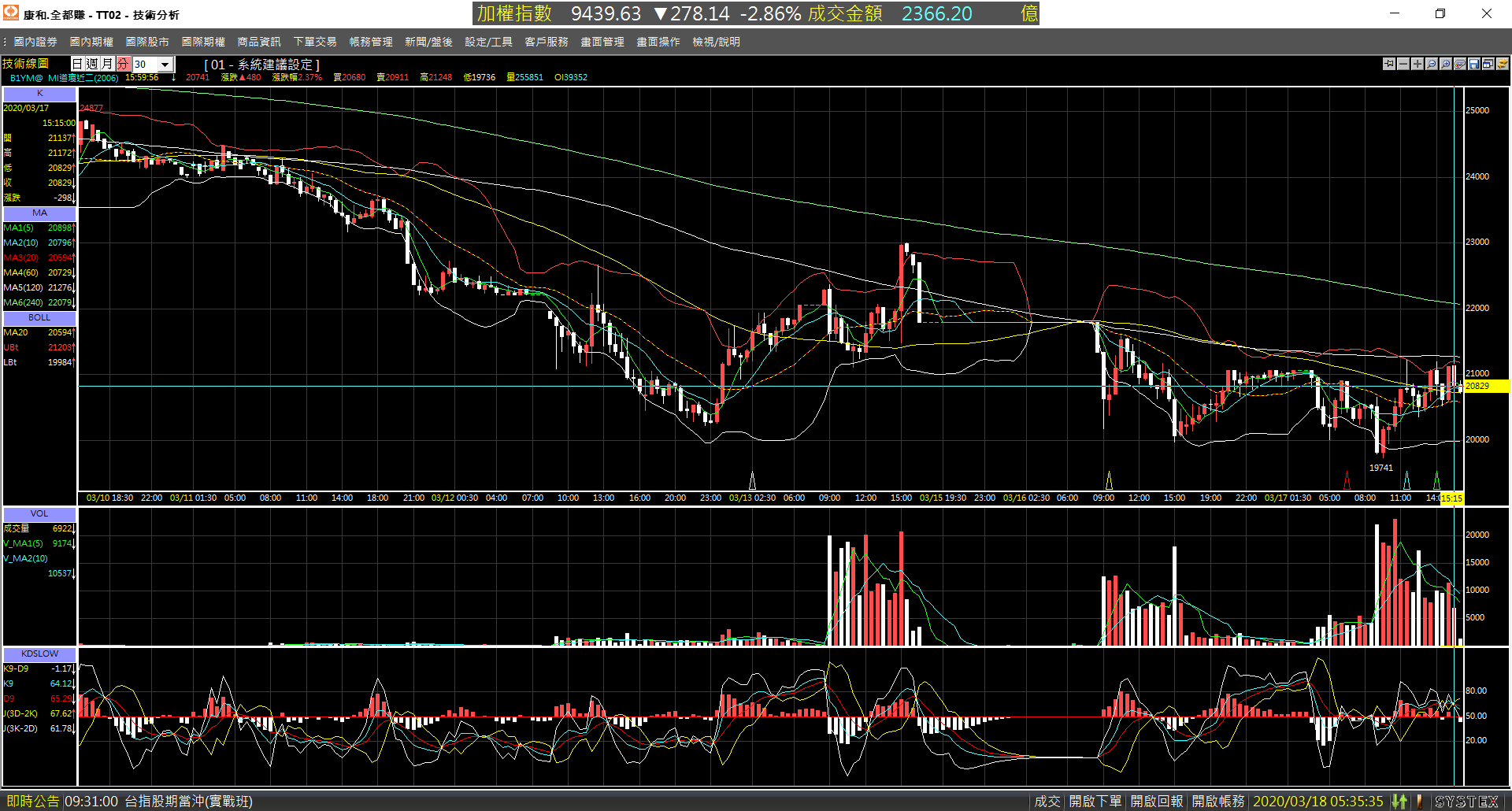This screenshot has height=811, width=1512.
Task: Click the 30 minute interval field
Action: (145, 65)
